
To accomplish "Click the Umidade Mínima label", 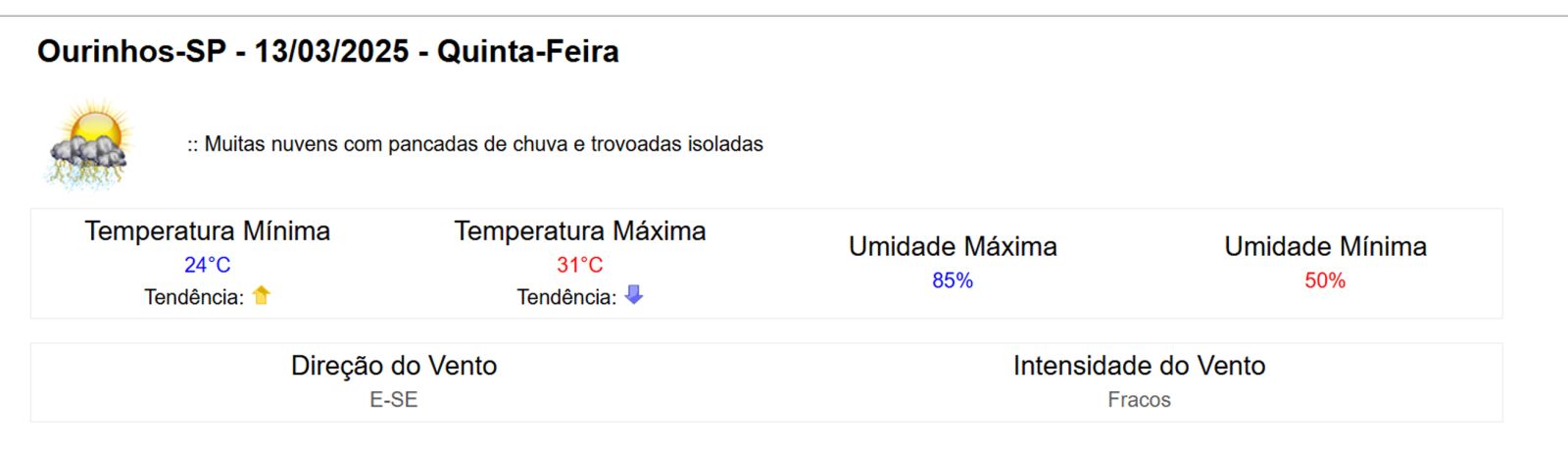I will 1325,247.
